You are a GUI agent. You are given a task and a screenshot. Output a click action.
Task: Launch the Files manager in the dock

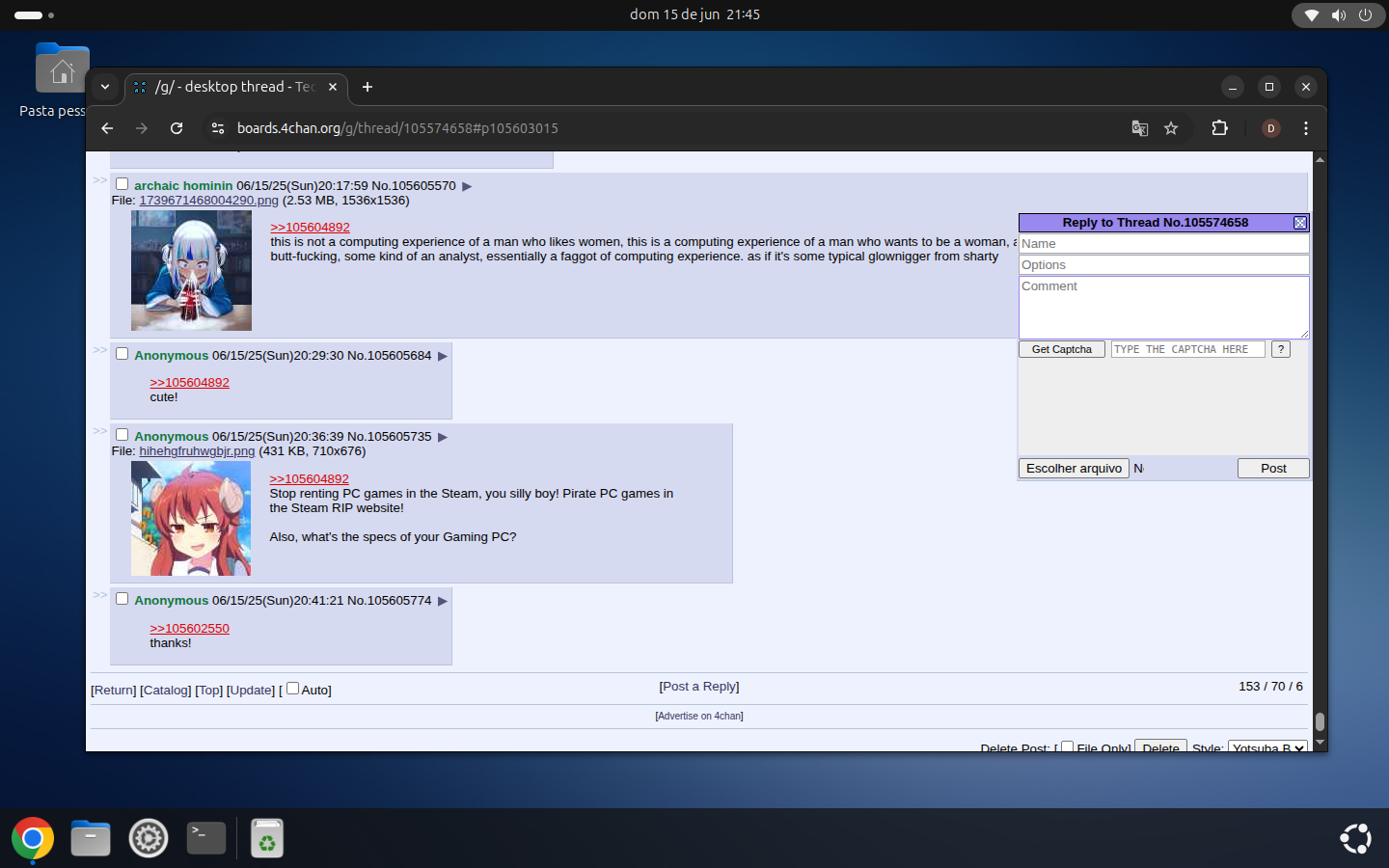[x=91, y=838]
